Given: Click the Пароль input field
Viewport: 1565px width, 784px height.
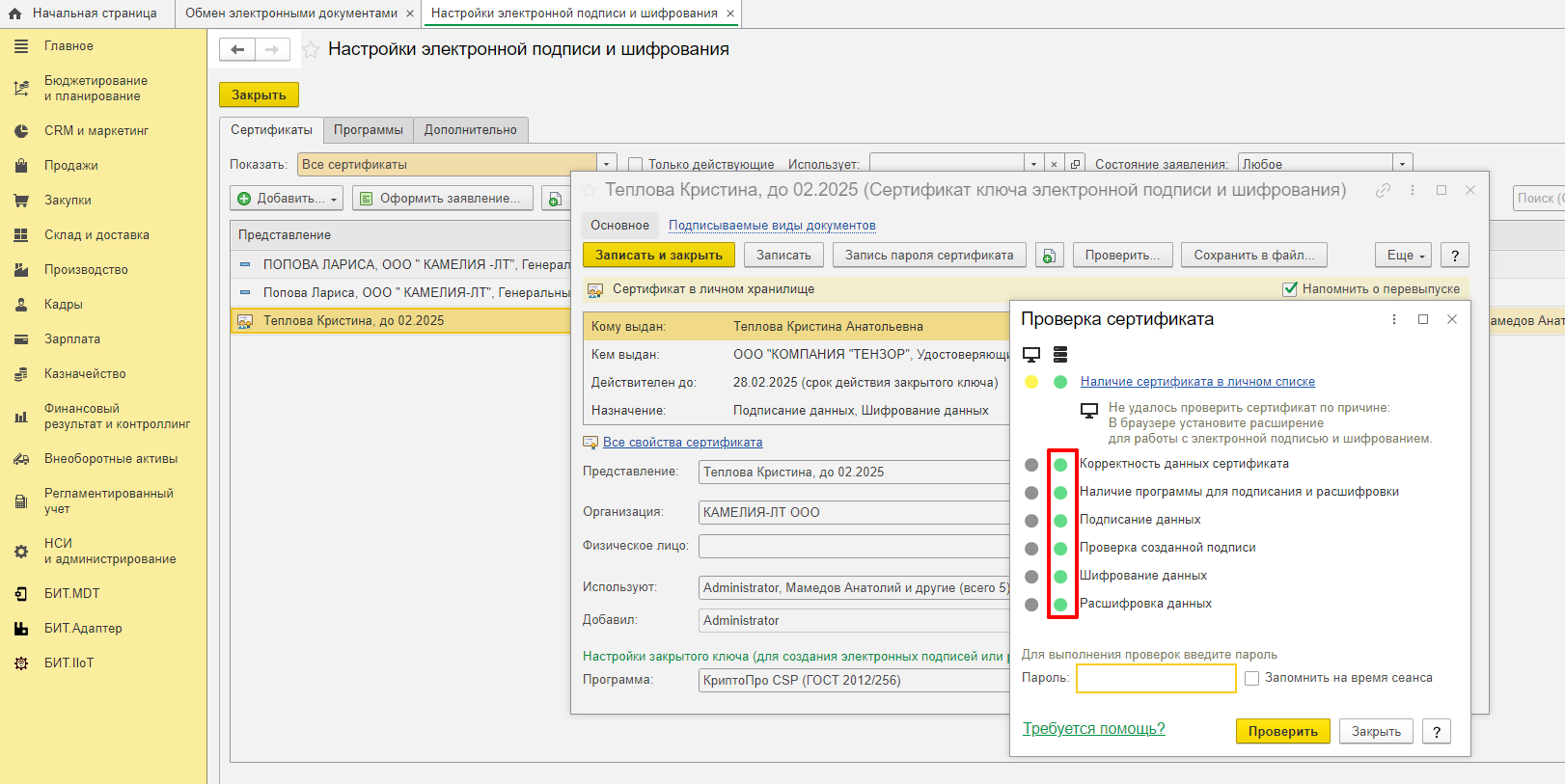Looking at the screenshot, I should click(1156, 679).
